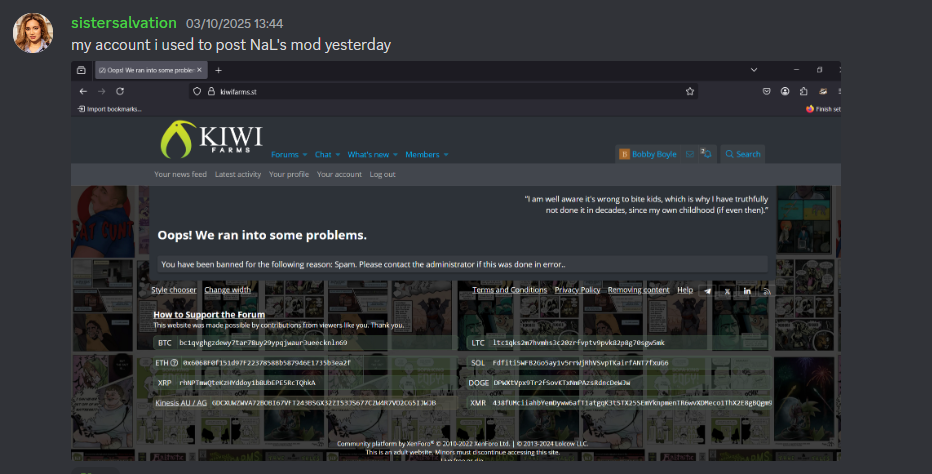This screenshot has height=474, width=932.
Task: Open the conversations envelope icon
Action: [689, 154]
